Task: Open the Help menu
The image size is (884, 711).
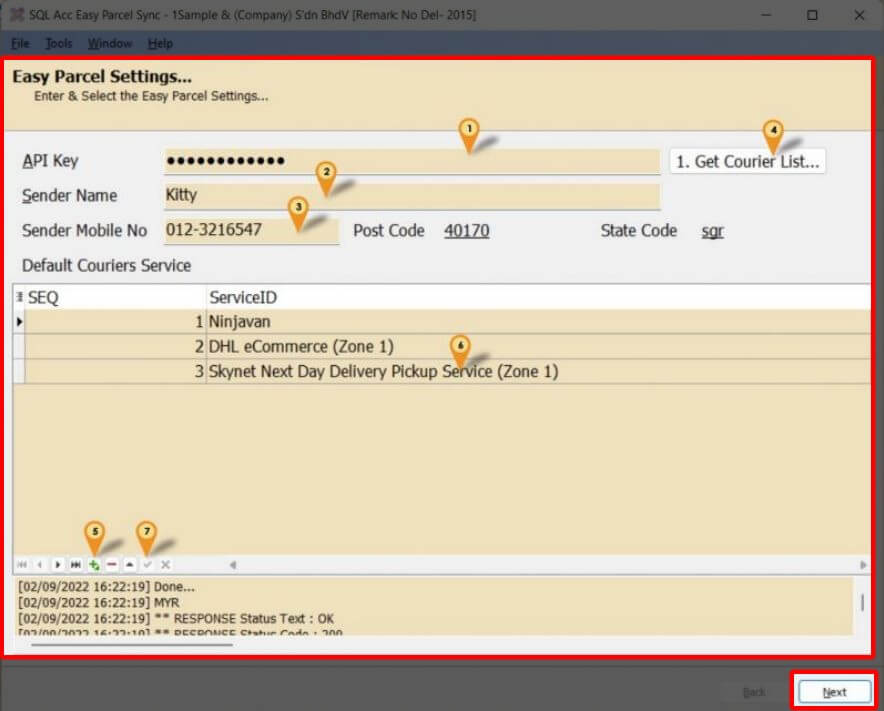Action: tap(160, 43)
